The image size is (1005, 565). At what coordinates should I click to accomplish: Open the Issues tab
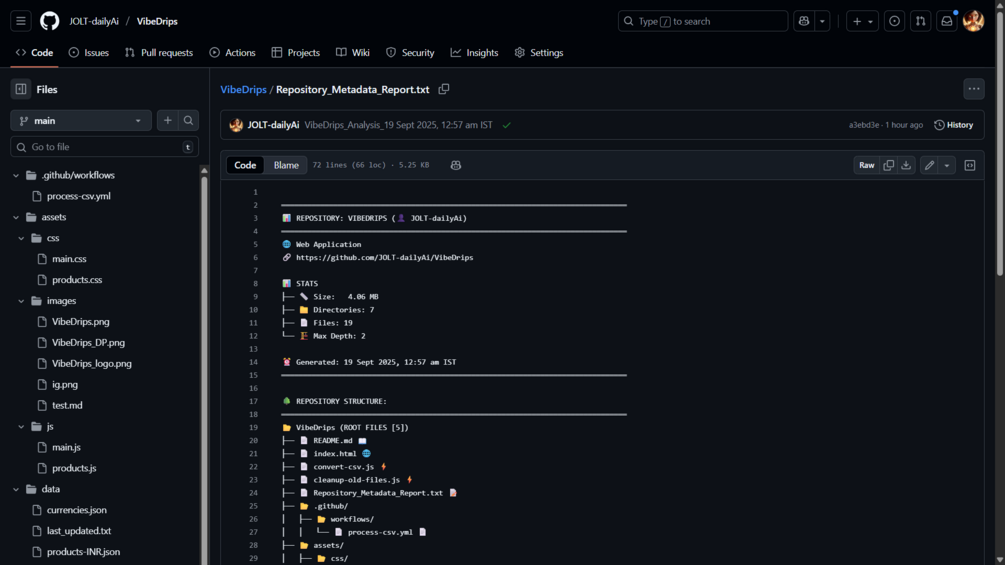pos(88,53)
